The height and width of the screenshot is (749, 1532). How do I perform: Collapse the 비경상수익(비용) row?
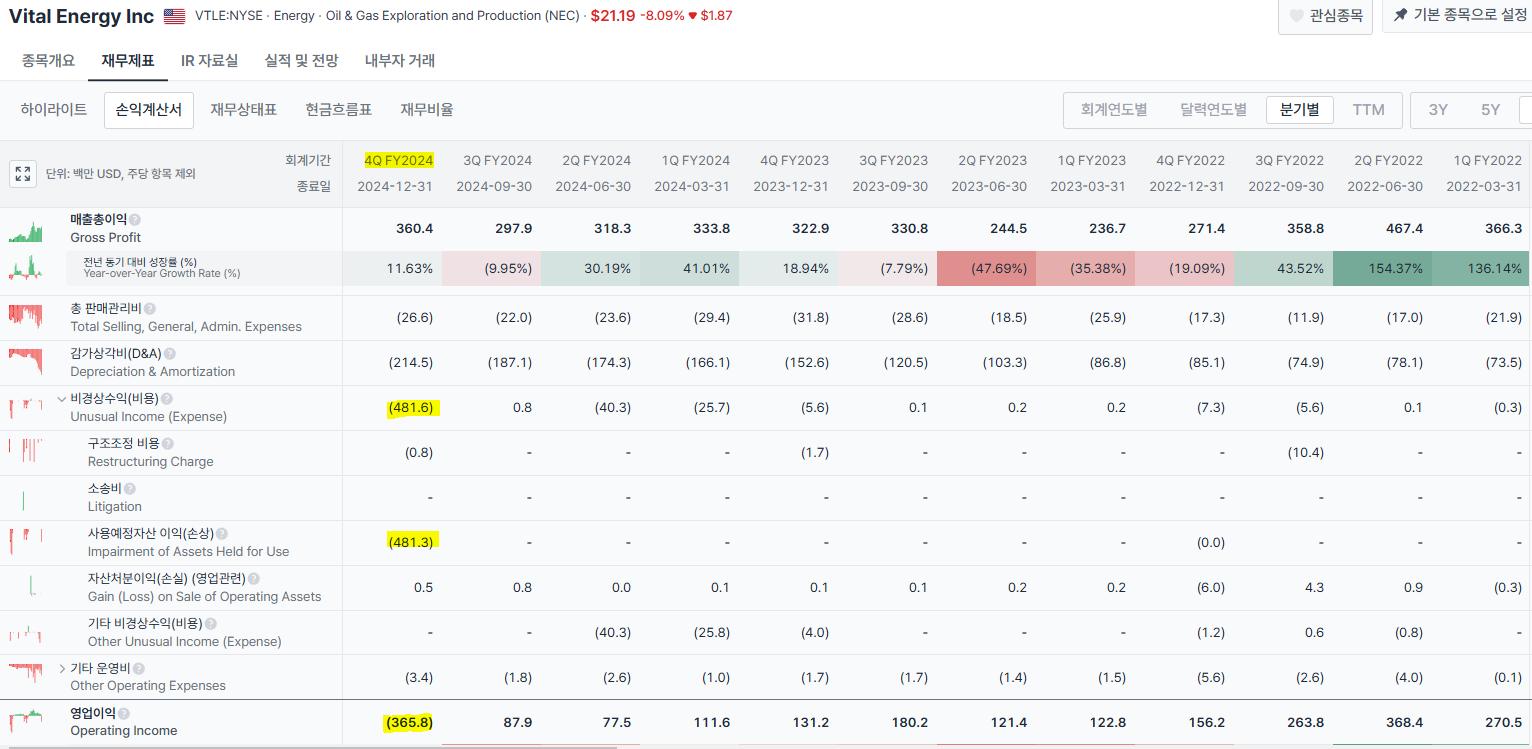coord(62,399)
